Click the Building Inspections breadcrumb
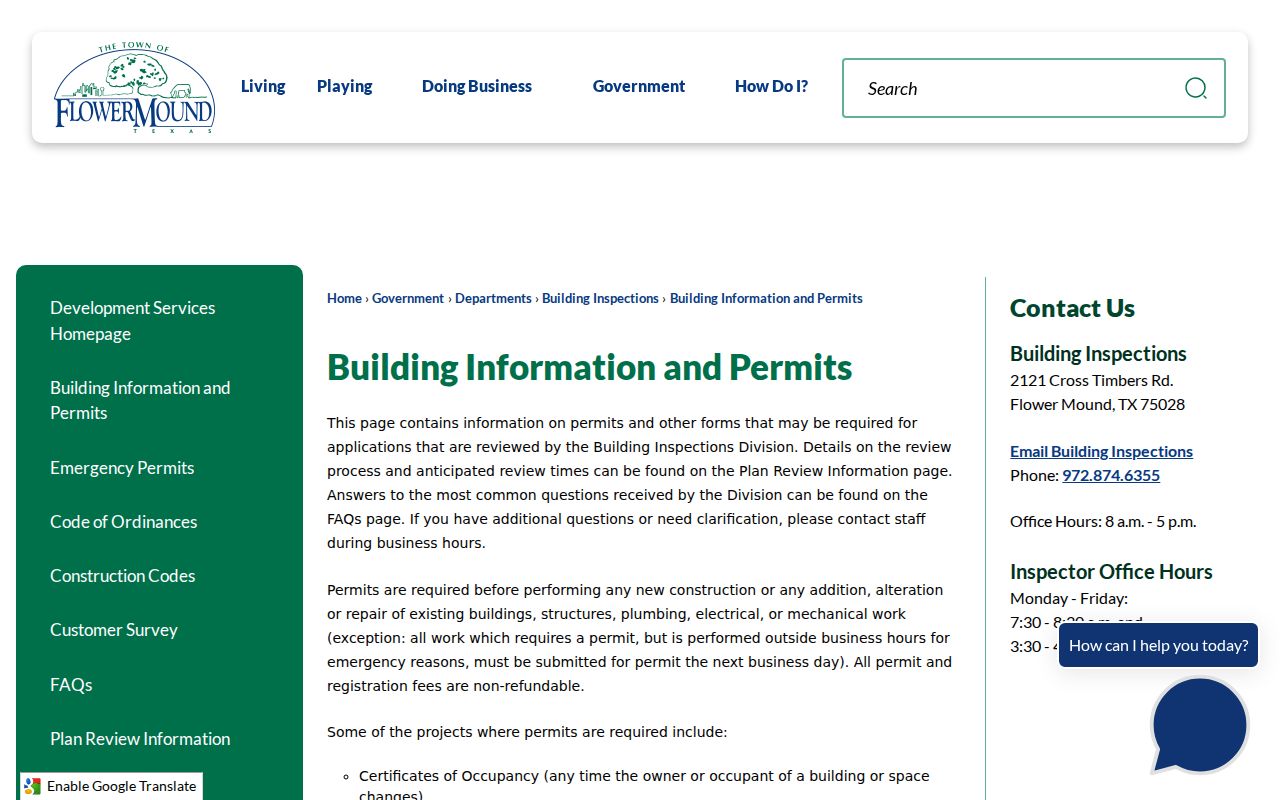The height and width of the screenshot is (800, 1280). coord(600,298)
